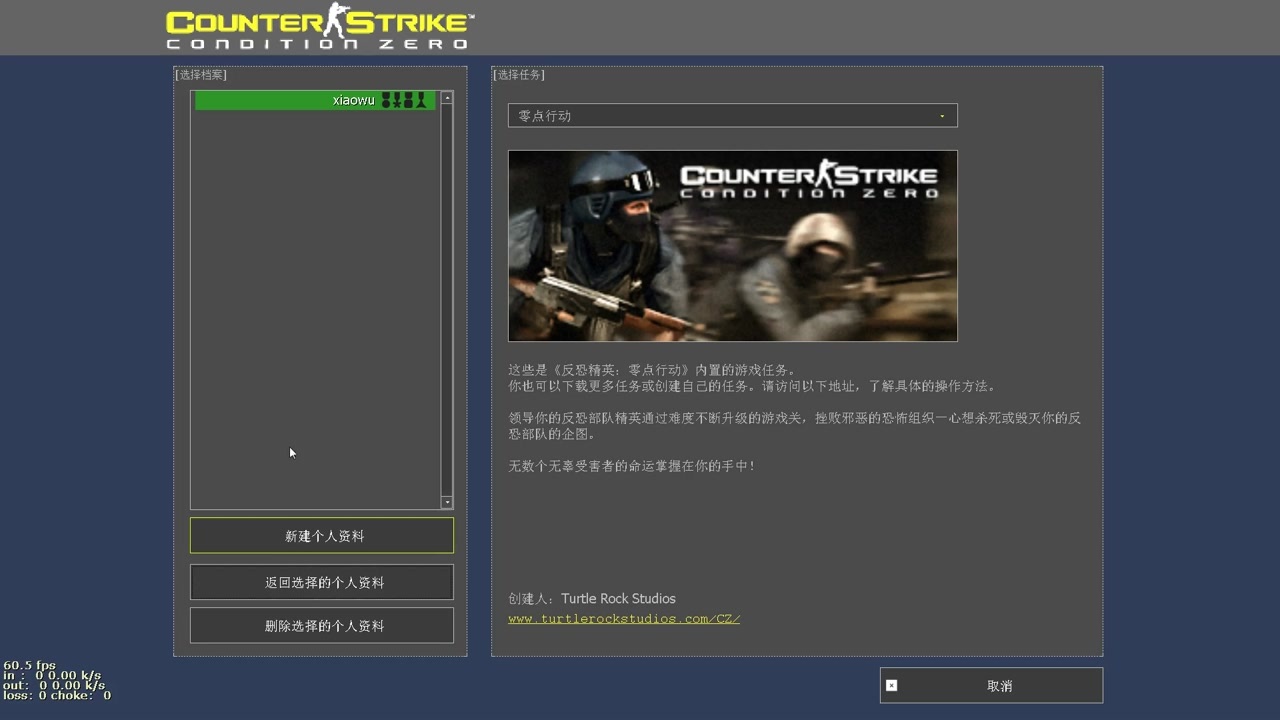Click the [选择任务] panel label

coord(519,75)
